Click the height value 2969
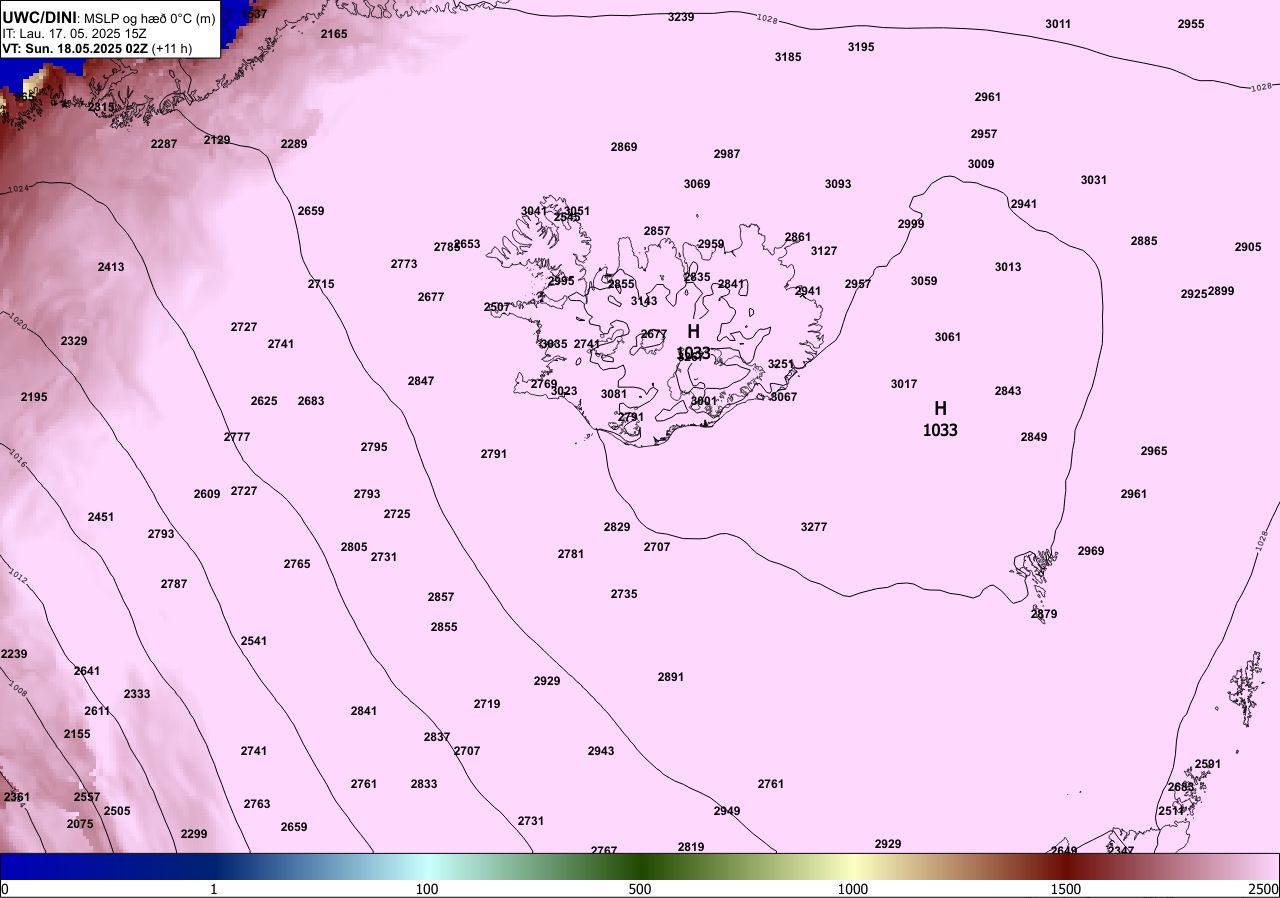 pyautogui.click(x=1091, y=551)
